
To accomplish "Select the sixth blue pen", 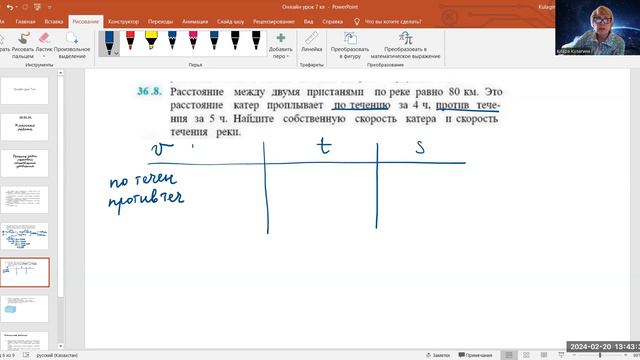I will point(214,40).
